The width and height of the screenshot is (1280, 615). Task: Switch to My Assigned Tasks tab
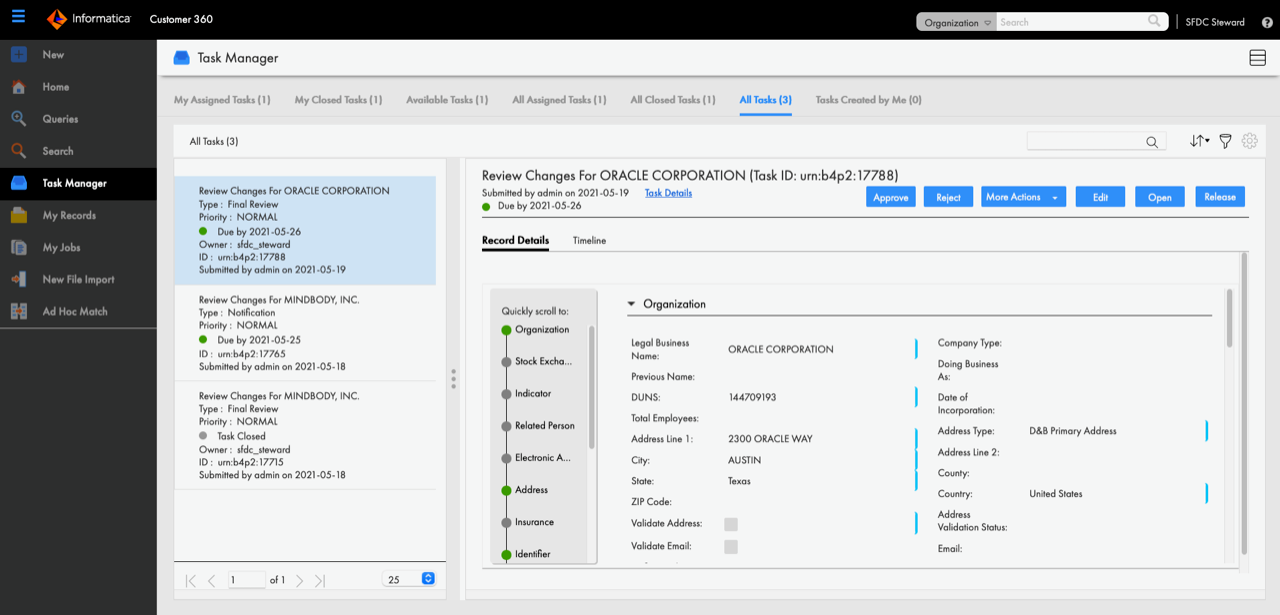click(x=222, y=100)
